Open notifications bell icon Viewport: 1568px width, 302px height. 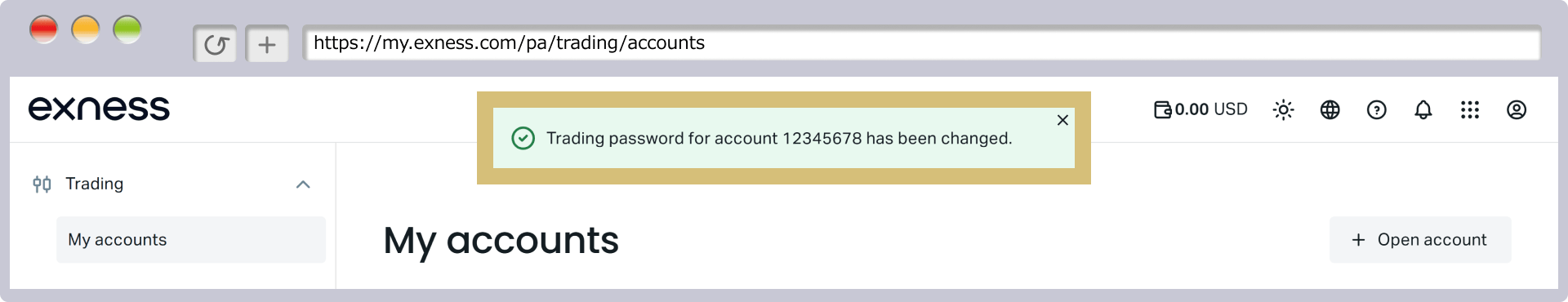[1423, 109]
